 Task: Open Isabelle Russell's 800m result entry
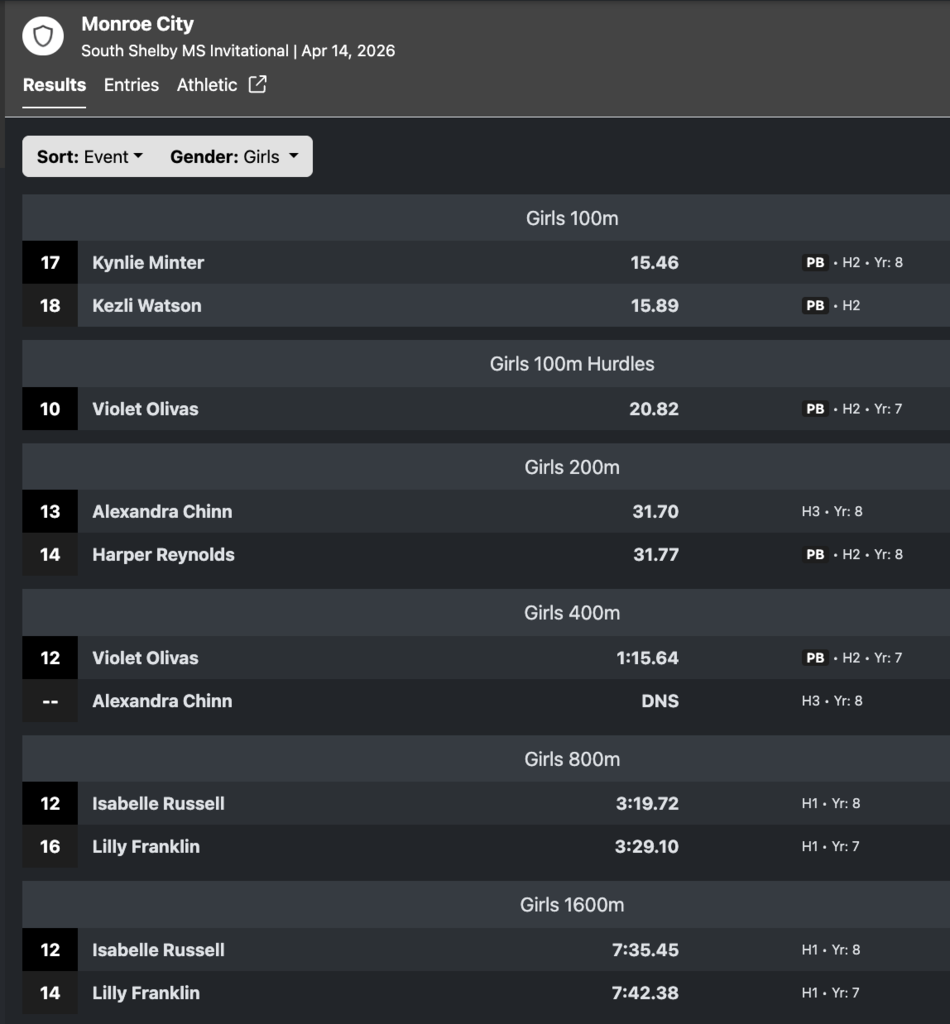click(158, 804)
